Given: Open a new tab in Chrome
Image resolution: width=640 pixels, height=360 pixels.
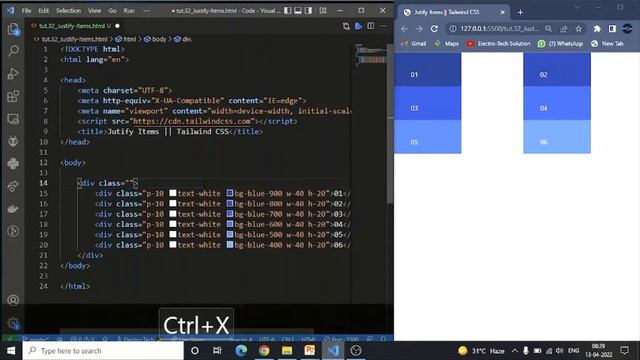Looking at the screenshot, I should click(520, 12).
